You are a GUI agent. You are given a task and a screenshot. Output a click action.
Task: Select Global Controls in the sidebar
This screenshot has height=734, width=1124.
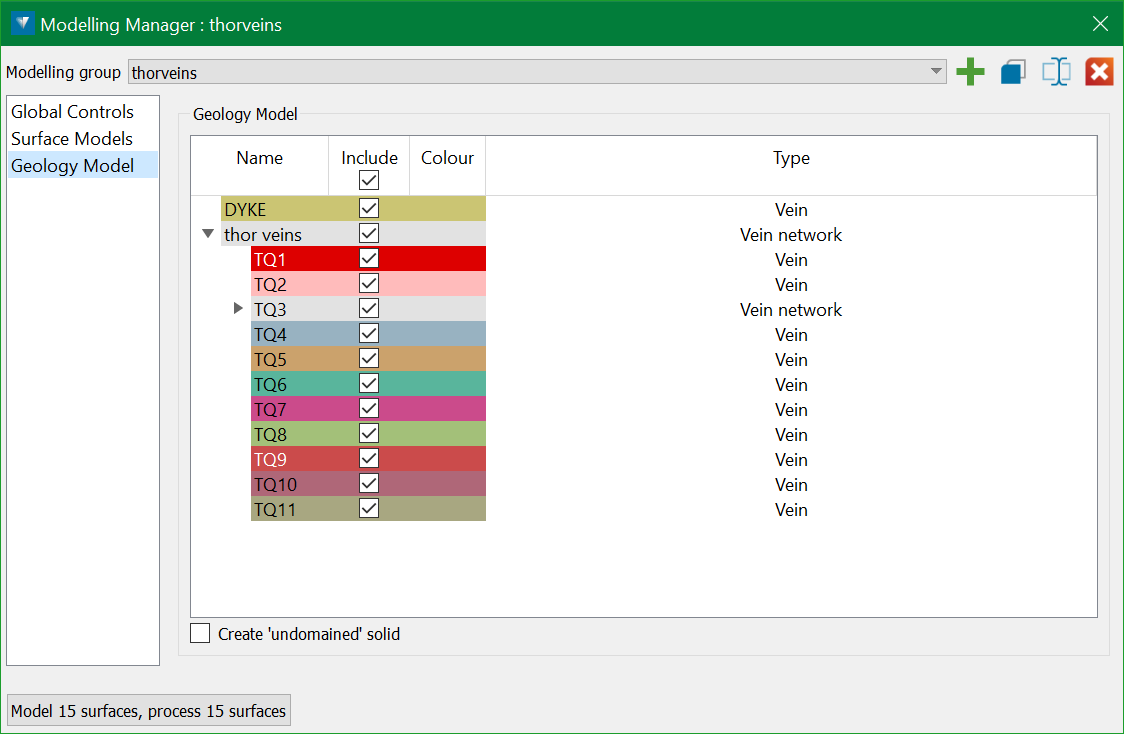[72, 112]
